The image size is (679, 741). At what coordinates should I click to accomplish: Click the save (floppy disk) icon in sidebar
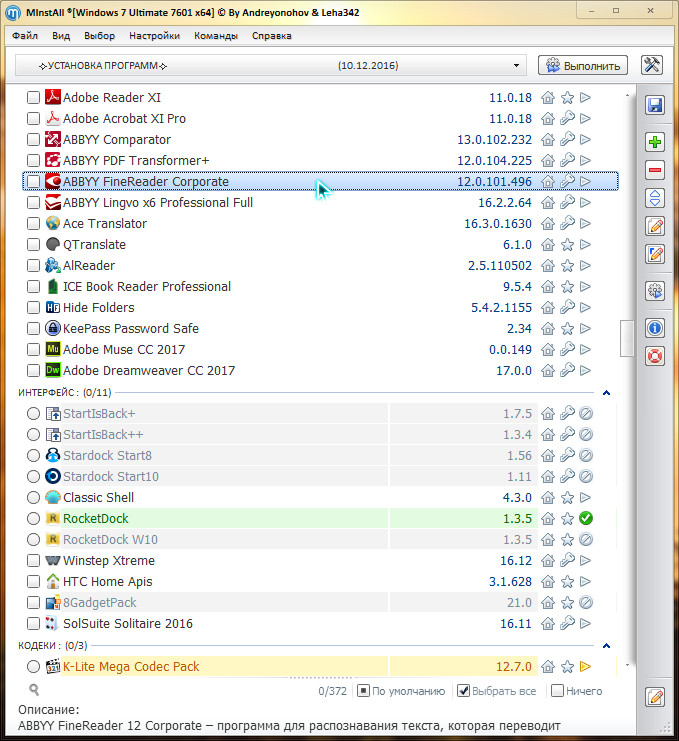point(655,105)
